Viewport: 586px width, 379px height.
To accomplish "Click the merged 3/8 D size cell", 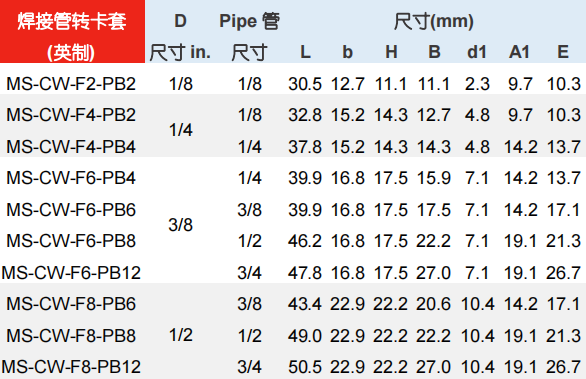I will pyautogui.click(x=181, y=225).
